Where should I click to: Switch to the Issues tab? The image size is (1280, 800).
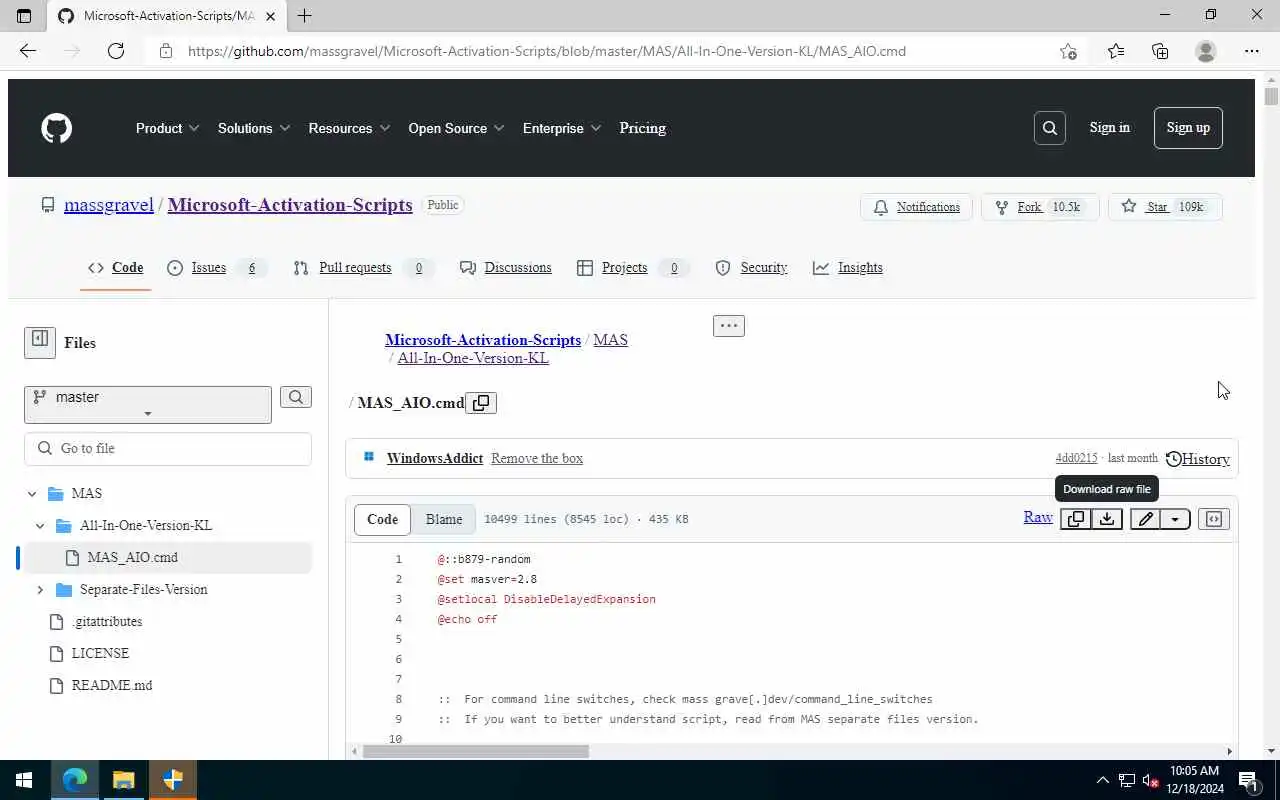[x=217, y=268]
